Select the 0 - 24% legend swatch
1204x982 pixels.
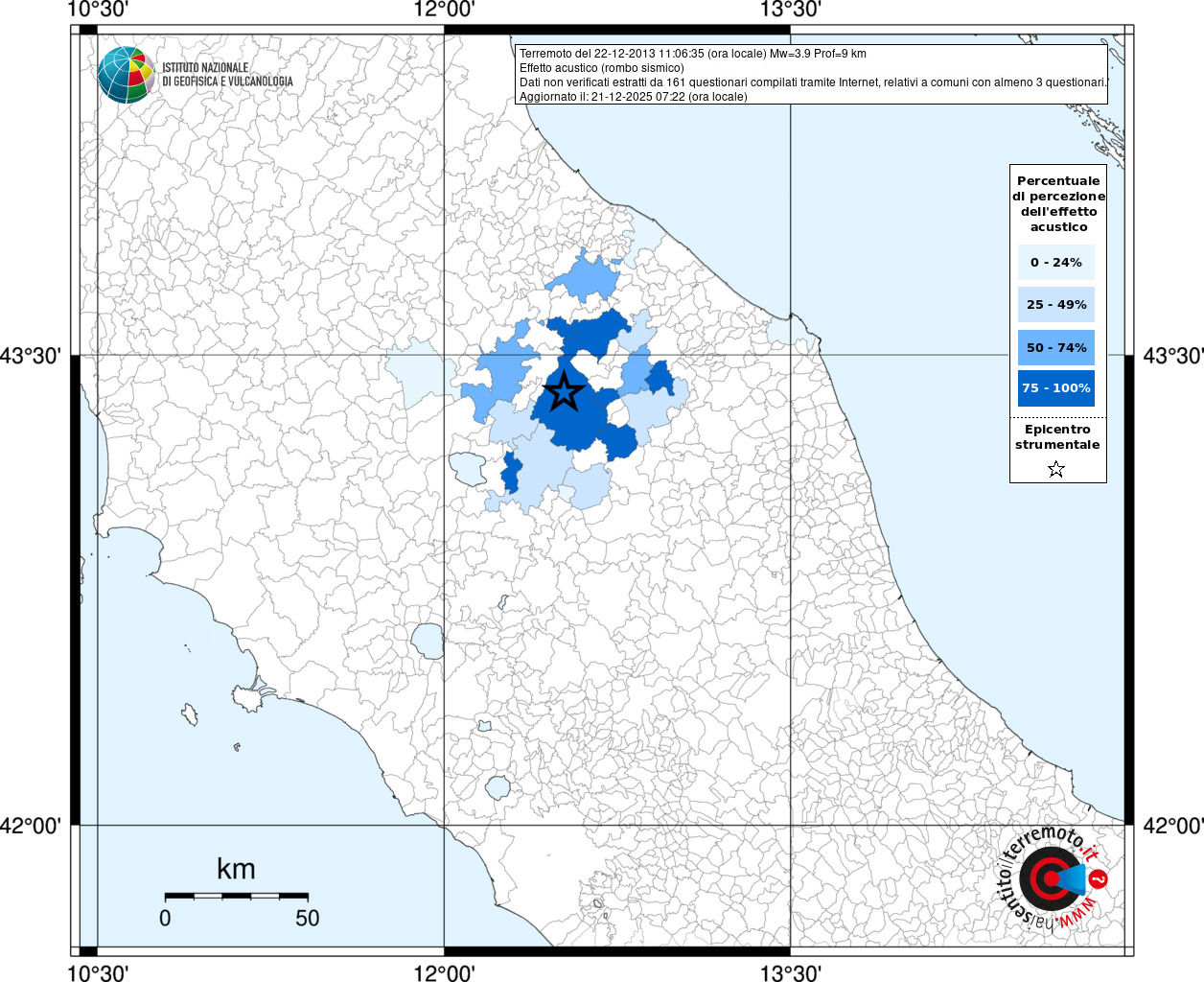tap(1056, 262)
